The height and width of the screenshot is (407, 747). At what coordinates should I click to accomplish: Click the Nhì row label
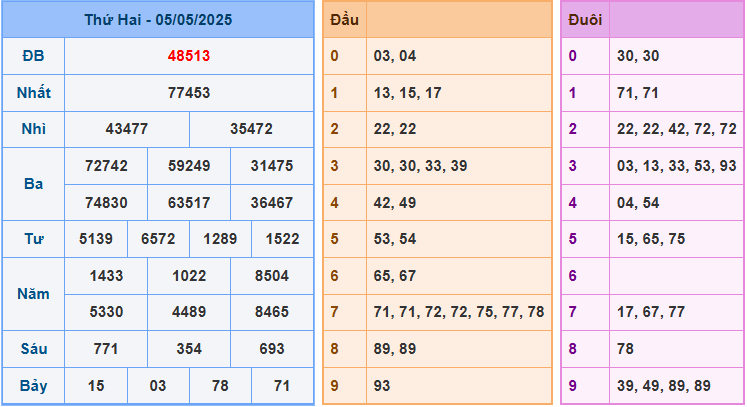(33, 129)
